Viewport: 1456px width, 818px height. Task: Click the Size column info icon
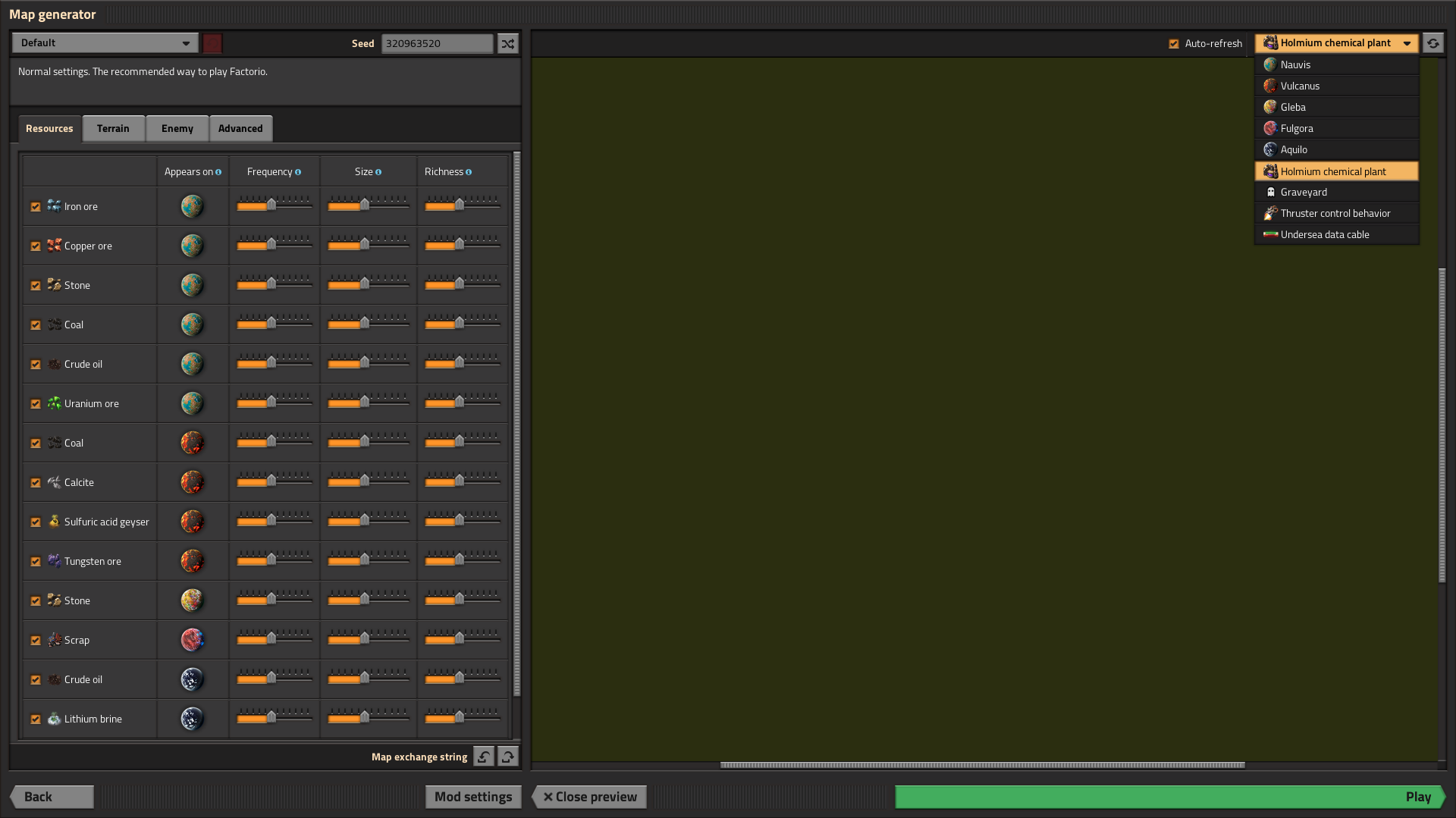coord(378,172)
